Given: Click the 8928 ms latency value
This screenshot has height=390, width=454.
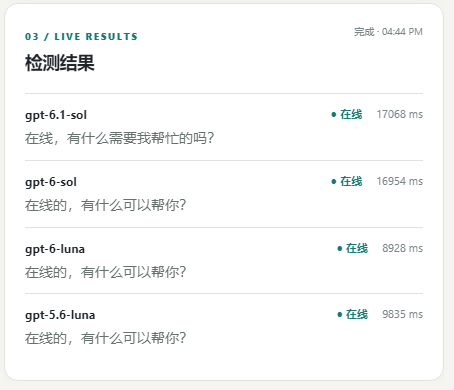Looking at the screenshot, I should click(x=403, y=248).
